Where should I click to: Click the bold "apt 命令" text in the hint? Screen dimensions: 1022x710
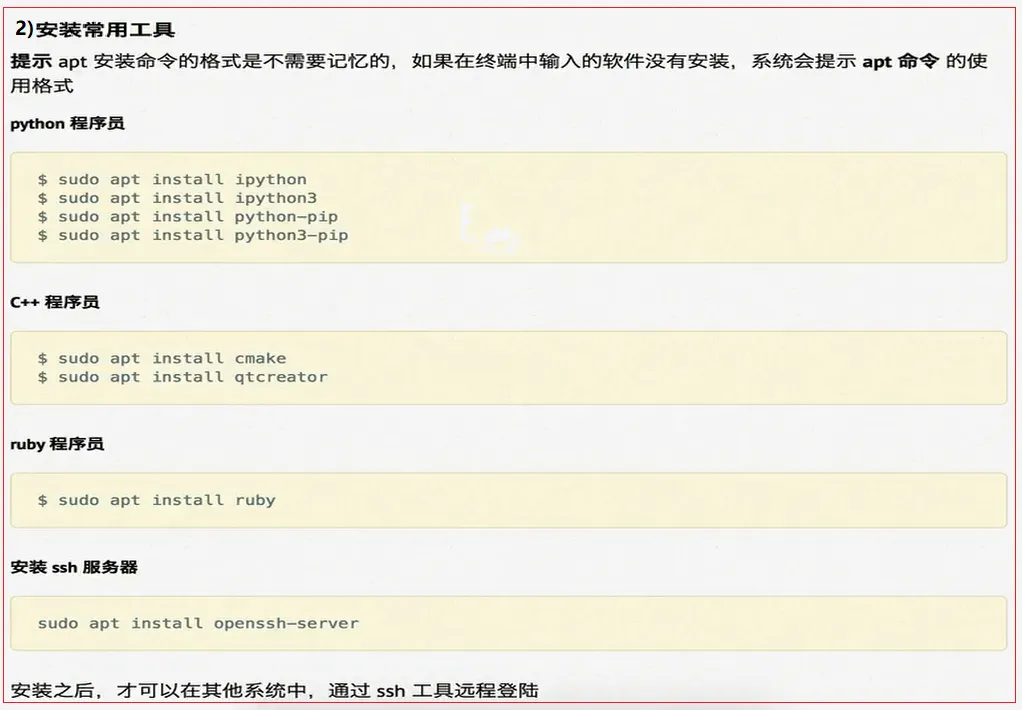[900, 61]
